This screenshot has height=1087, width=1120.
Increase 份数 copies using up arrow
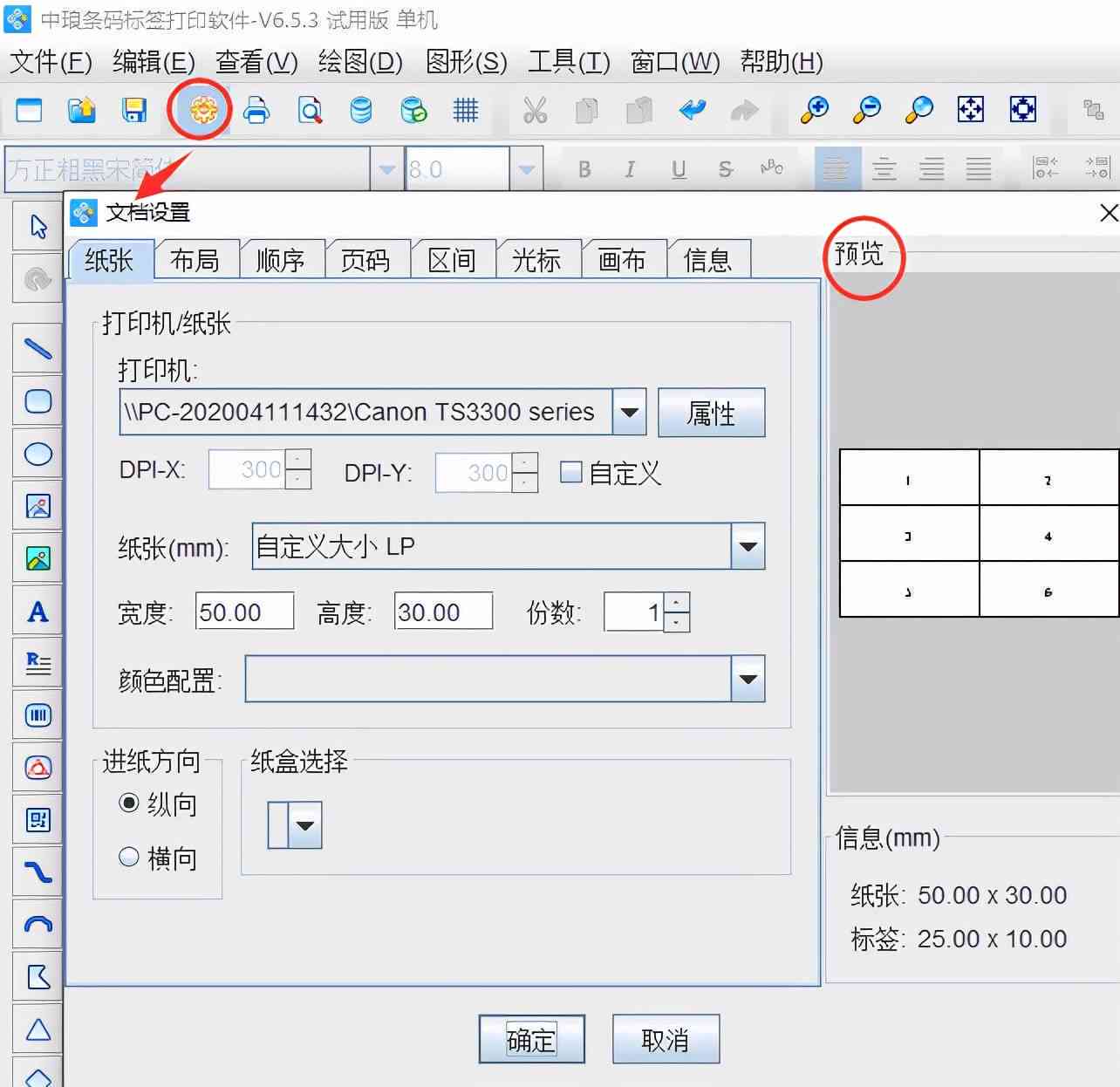click(676, 602)
